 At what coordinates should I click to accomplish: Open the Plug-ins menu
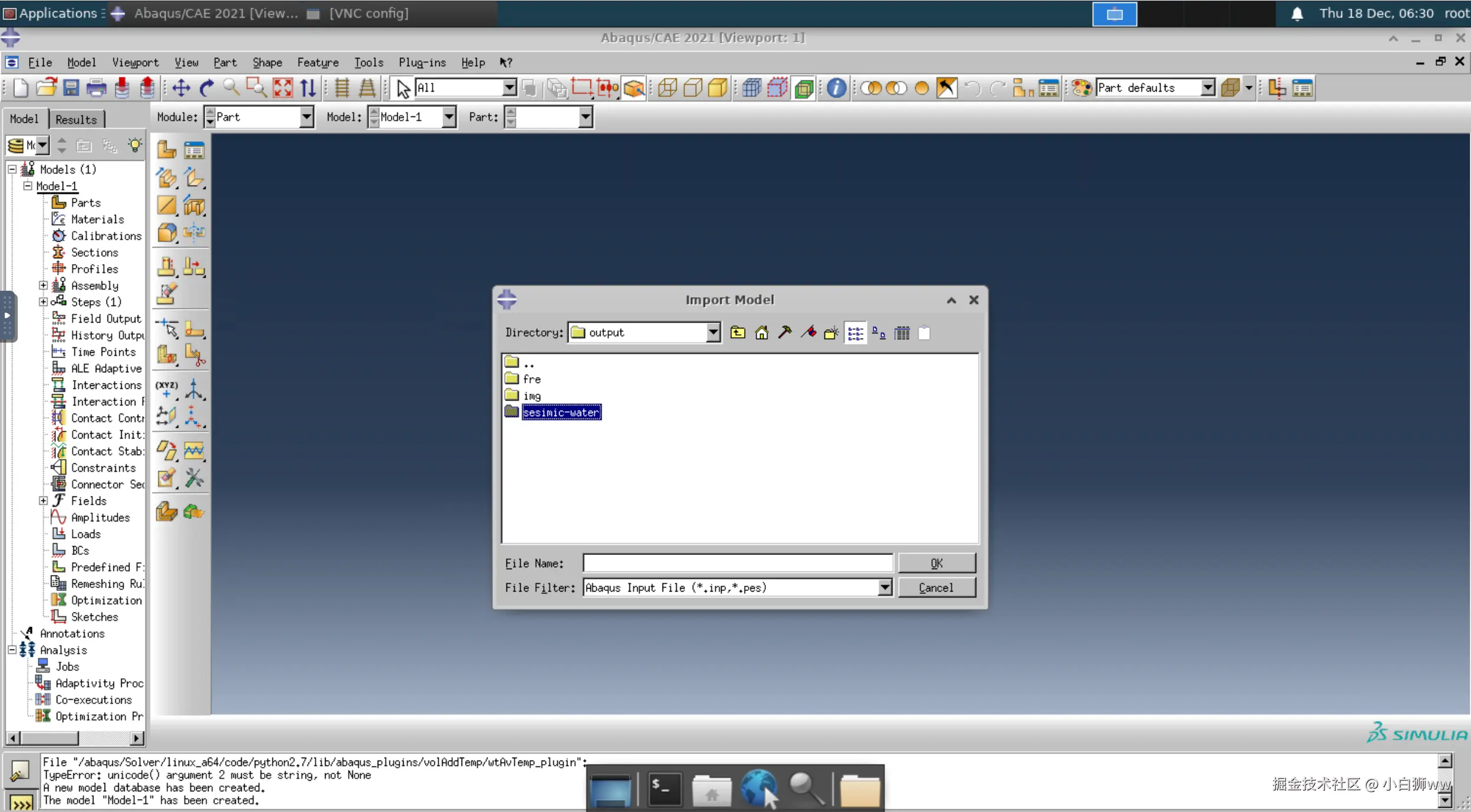click(421, 62)
